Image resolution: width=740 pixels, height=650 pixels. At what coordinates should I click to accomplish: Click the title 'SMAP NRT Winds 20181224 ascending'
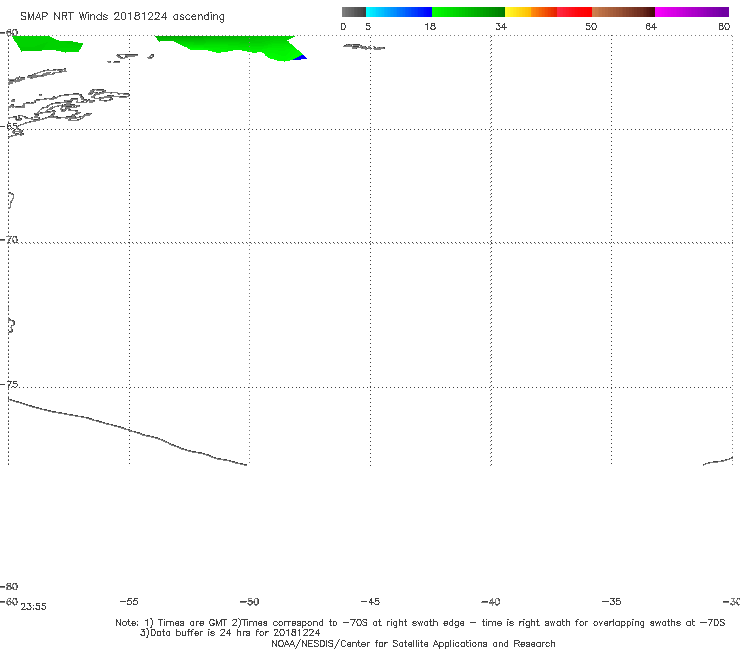pos(122,17)
